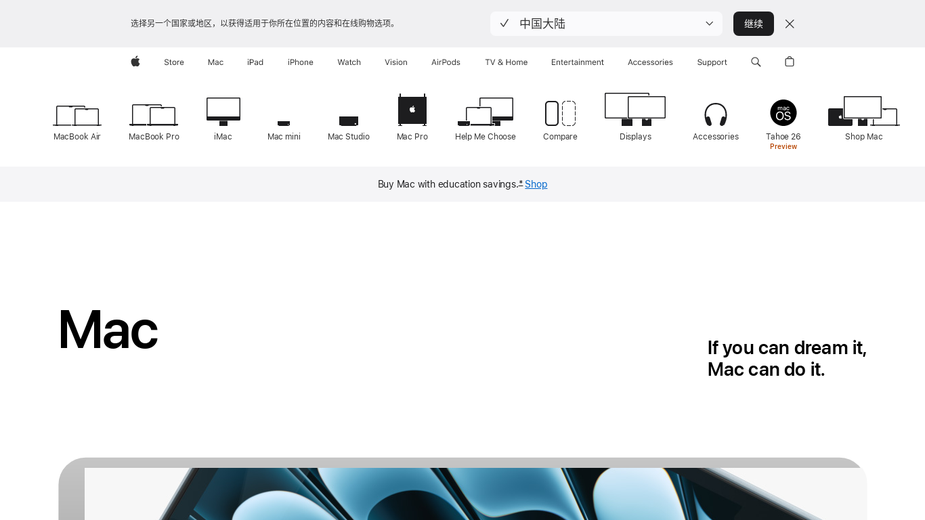Select the Compare icon
Screen dimensions: 925x520
point(560,113)
